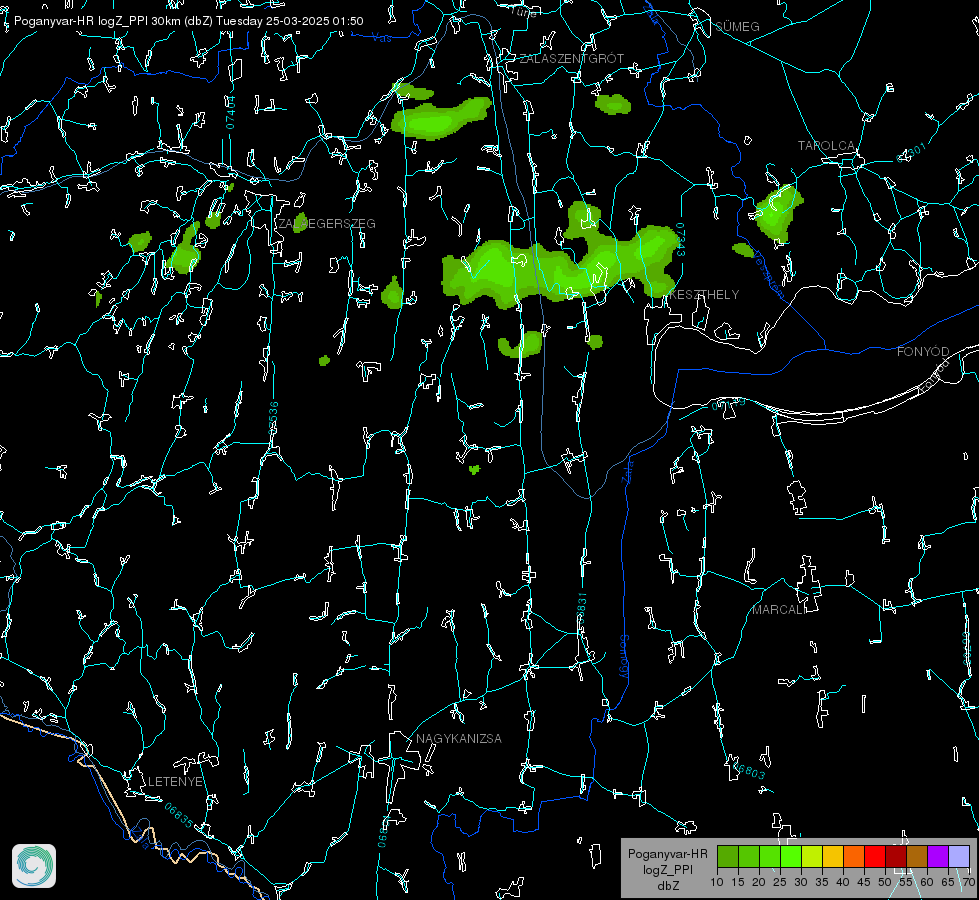
Task: Click the legend label logZ_PPI
Action: pyautogui.click(x=668, y=869)
